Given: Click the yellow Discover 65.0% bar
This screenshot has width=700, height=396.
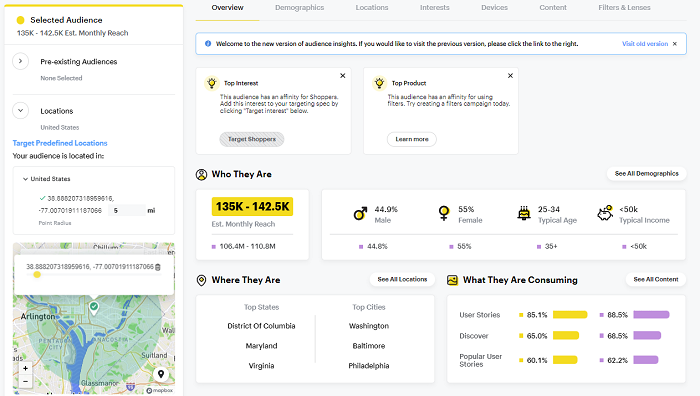Looking at the screenshot, I should click(566, 336).
